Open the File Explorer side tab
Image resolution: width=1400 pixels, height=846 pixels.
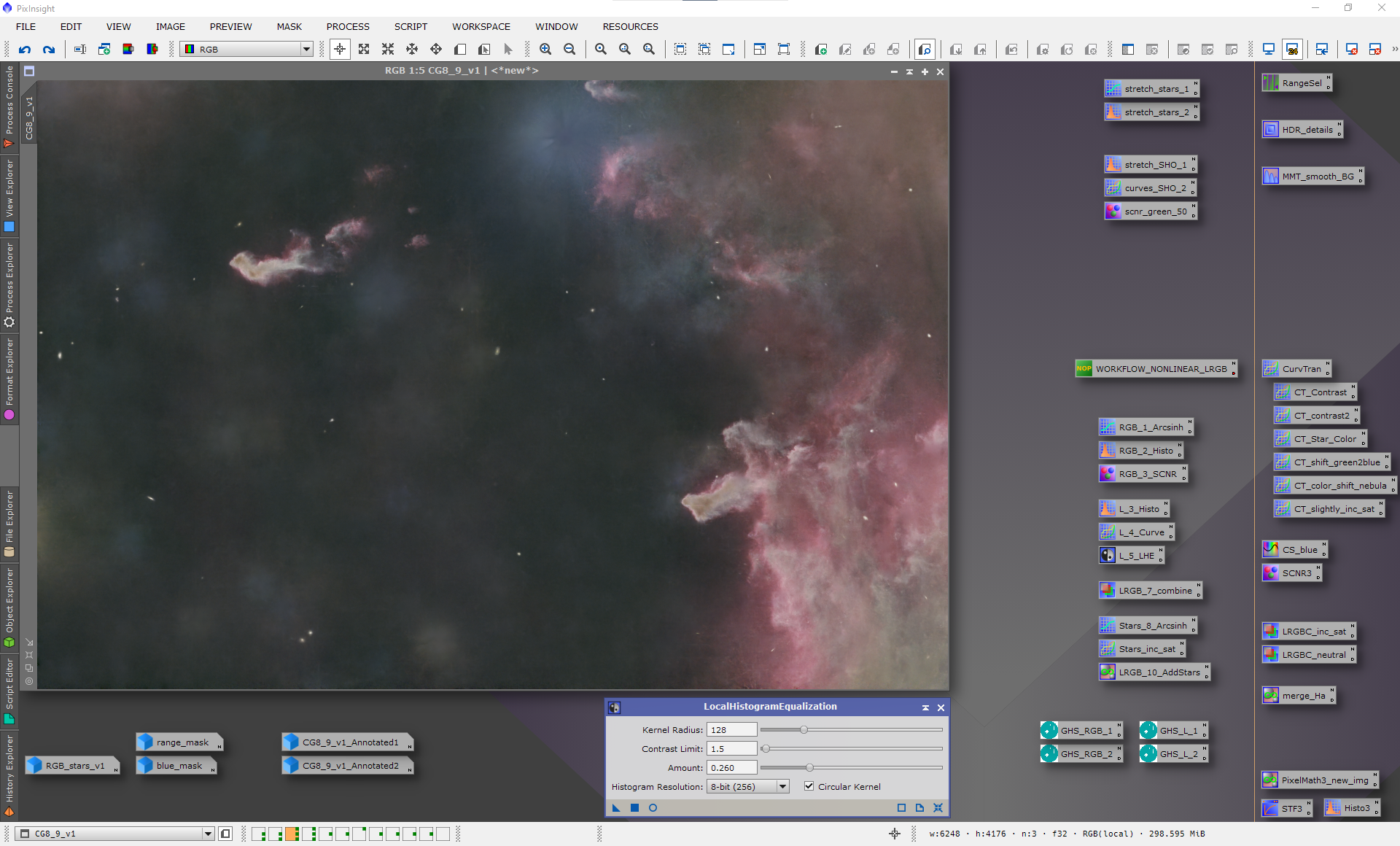9,524
